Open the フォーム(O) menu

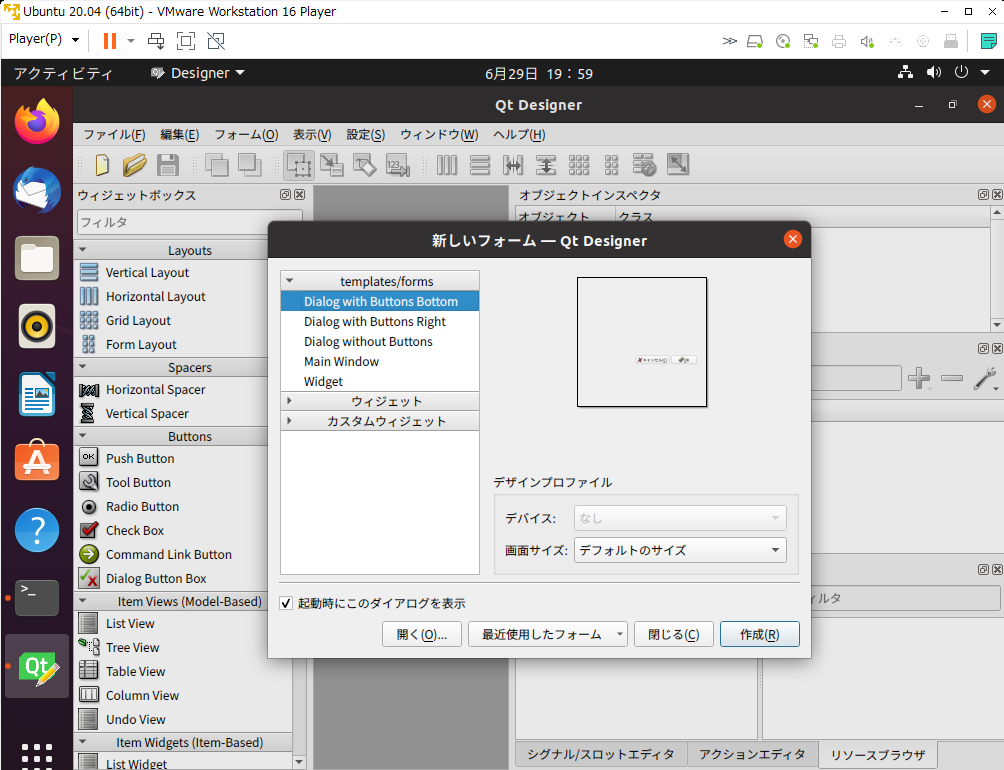[246, 134]
